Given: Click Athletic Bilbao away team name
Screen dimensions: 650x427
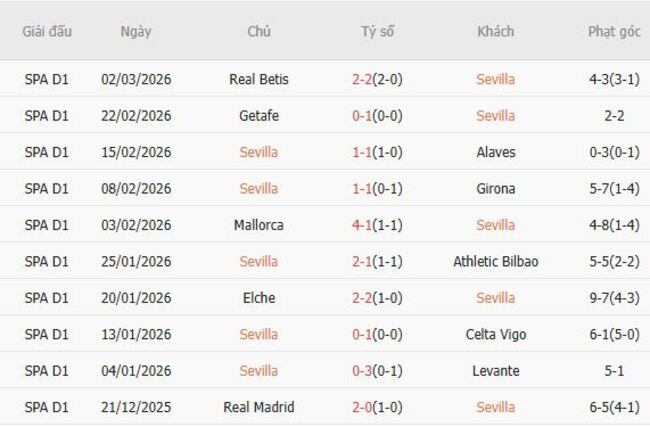Looking at the screenshot, I should (x=495, y=262).
